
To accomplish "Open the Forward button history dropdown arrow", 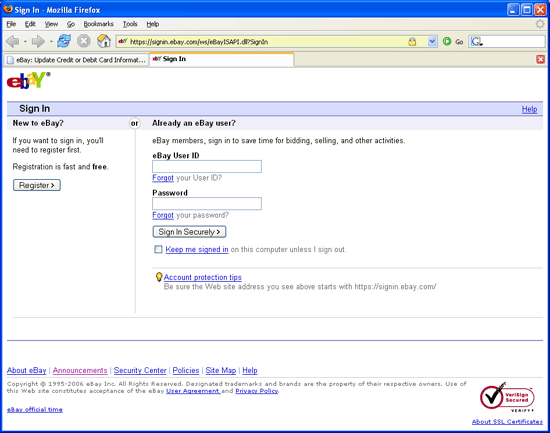I will click(51, 42).
